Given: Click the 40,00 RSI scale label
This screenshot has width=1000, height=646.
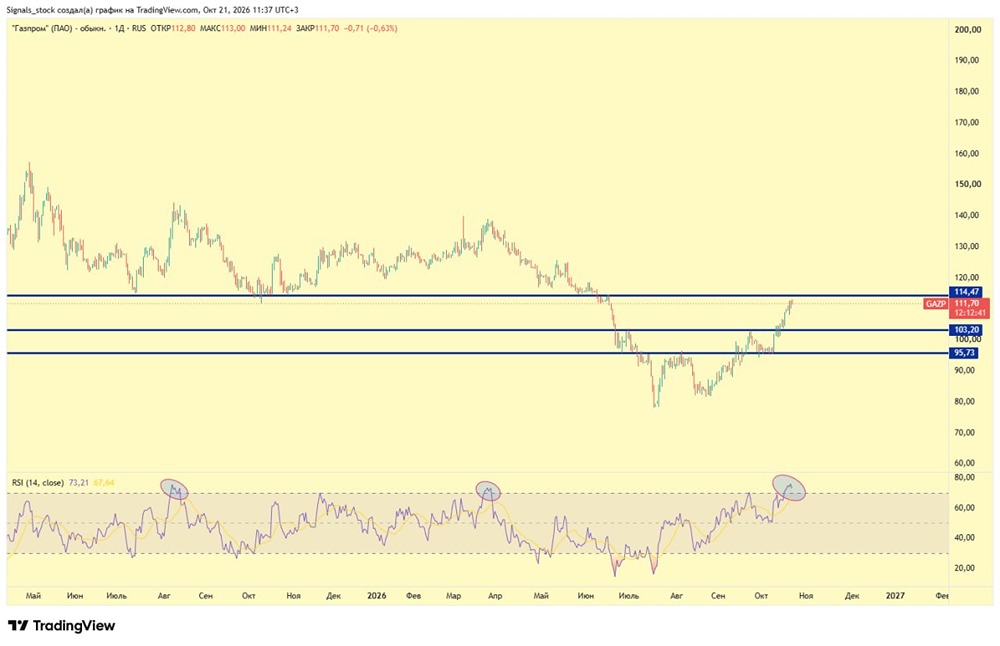Looking at the screenshot, I should point(964,538).
